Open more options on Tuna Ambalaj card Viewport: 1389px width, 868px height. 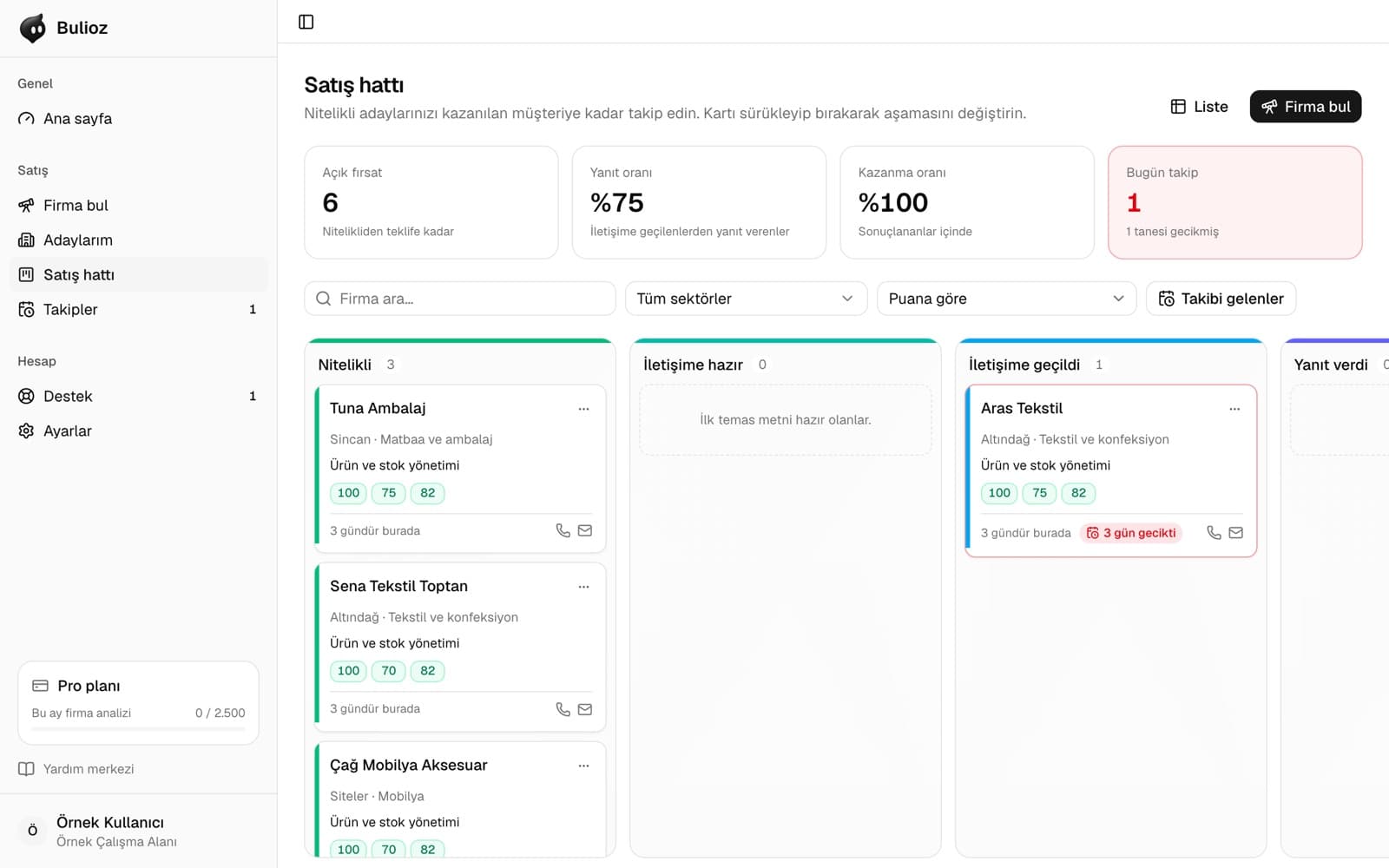point(583,409)
